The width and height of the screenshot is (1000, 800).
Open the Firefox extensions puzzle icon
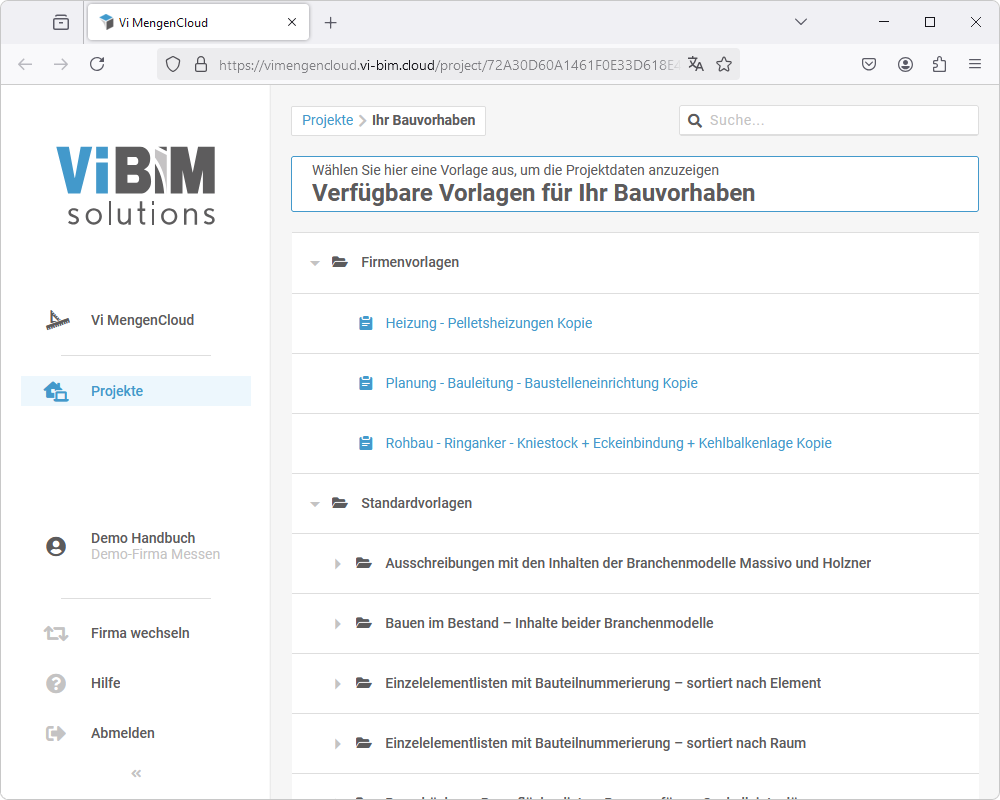tap(939, 64)
